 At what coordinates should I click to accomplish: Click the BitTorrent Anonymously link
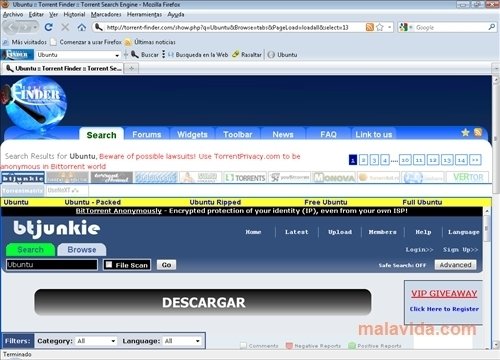119,211
